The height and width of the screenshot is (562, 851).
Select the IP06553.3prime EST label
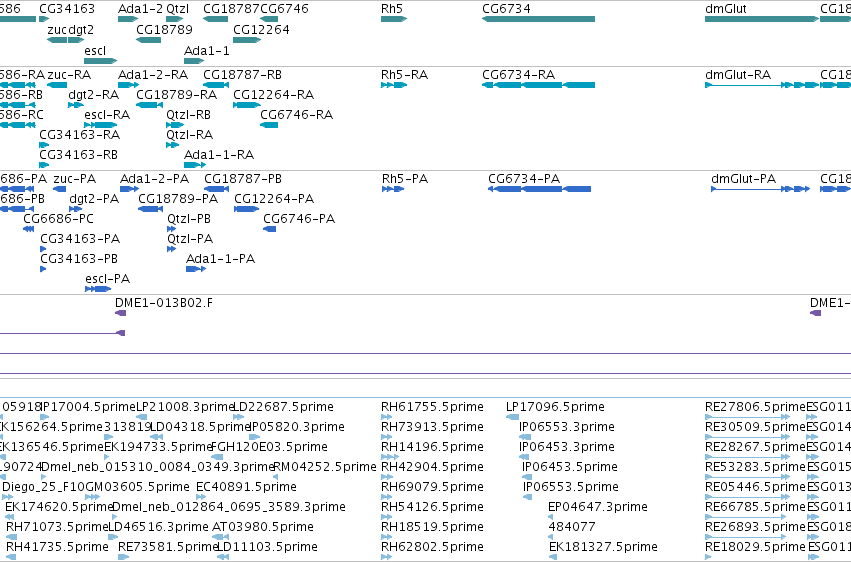567,427
